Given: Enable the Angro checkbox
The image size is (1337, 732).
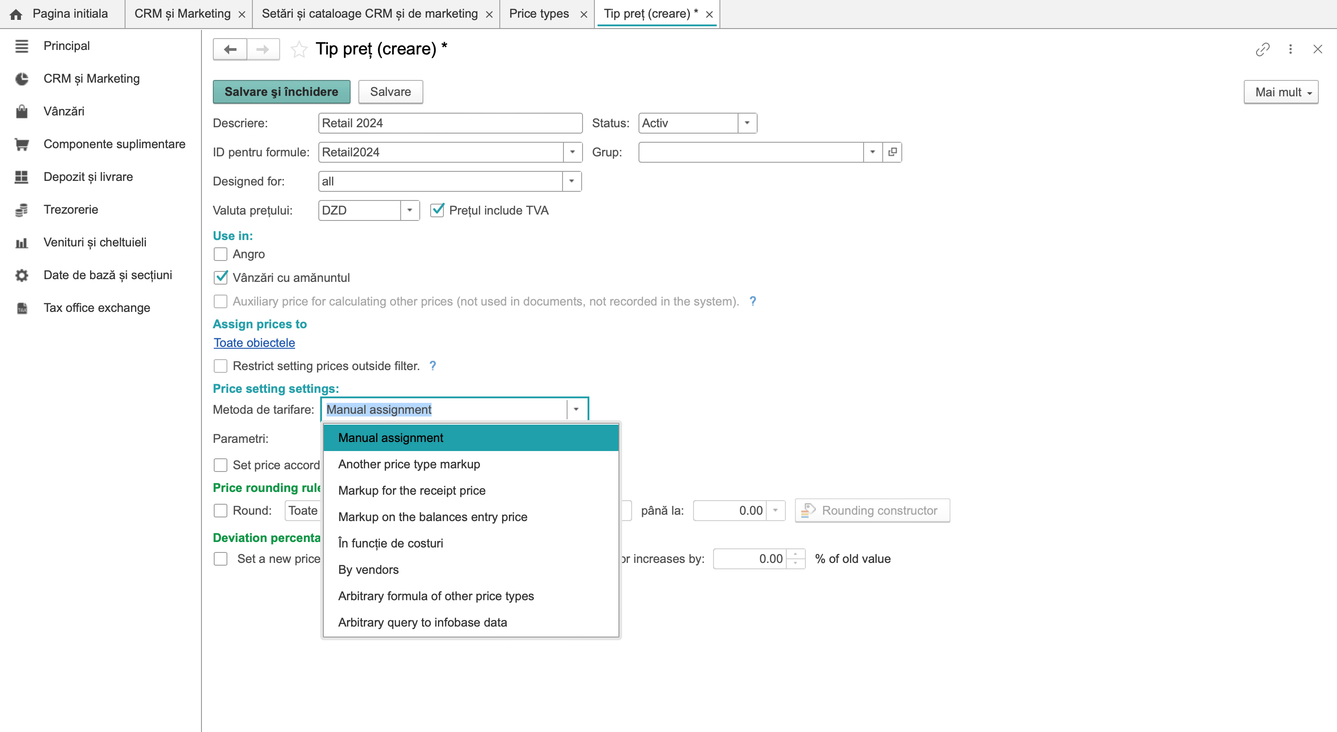Looking at the screenshot, I should click(221, 254).
